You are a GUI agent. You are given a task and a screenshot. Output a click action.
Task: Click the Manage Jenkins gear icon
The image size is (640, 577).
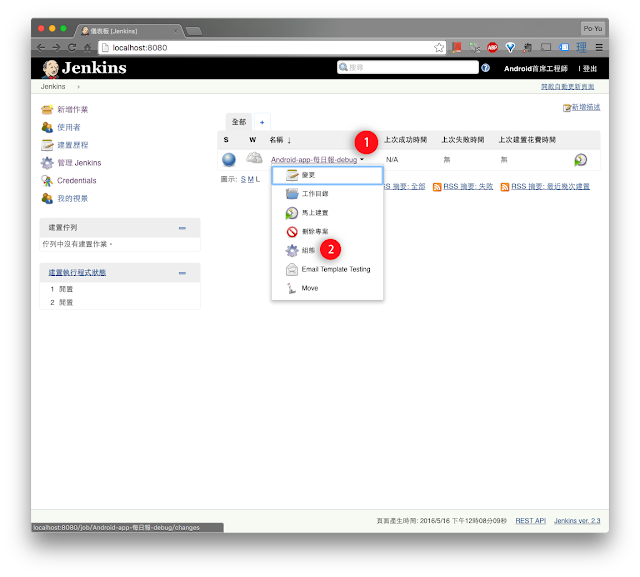(47, 163)
